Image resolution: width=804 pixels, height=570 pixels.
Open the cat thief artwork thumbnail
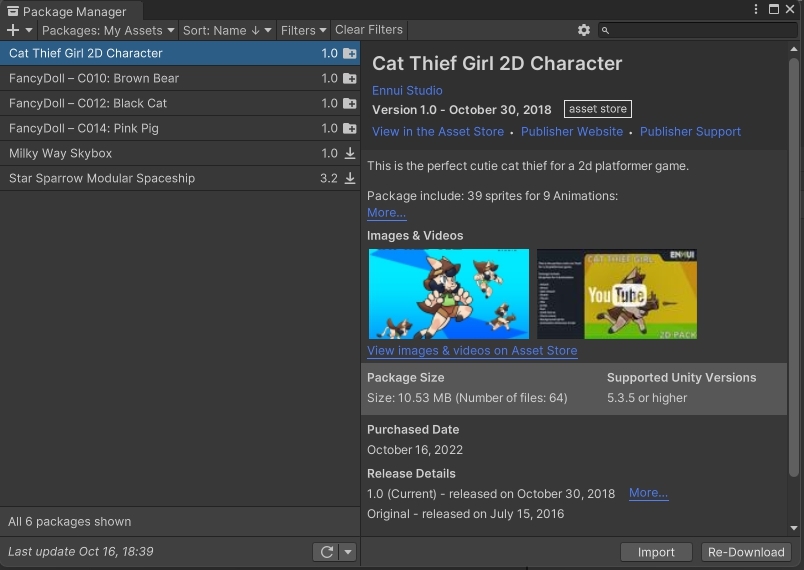[449, 294]
